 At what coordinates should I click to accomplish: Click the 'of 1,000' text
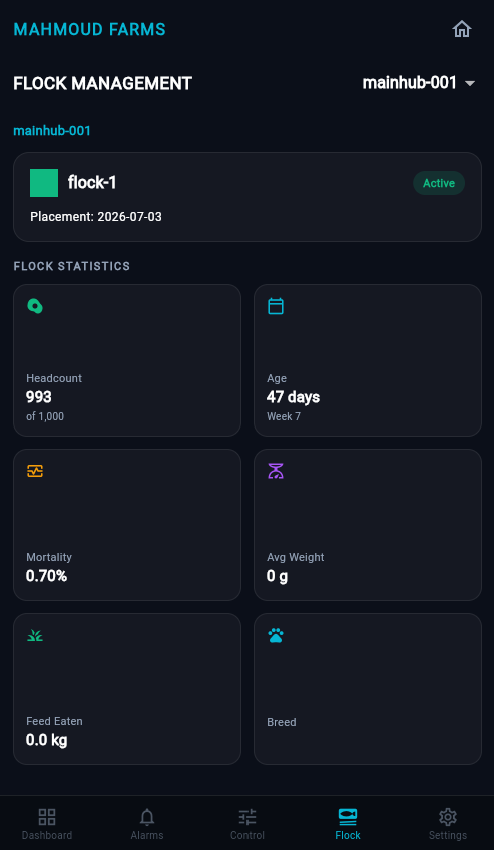(45, 416)
